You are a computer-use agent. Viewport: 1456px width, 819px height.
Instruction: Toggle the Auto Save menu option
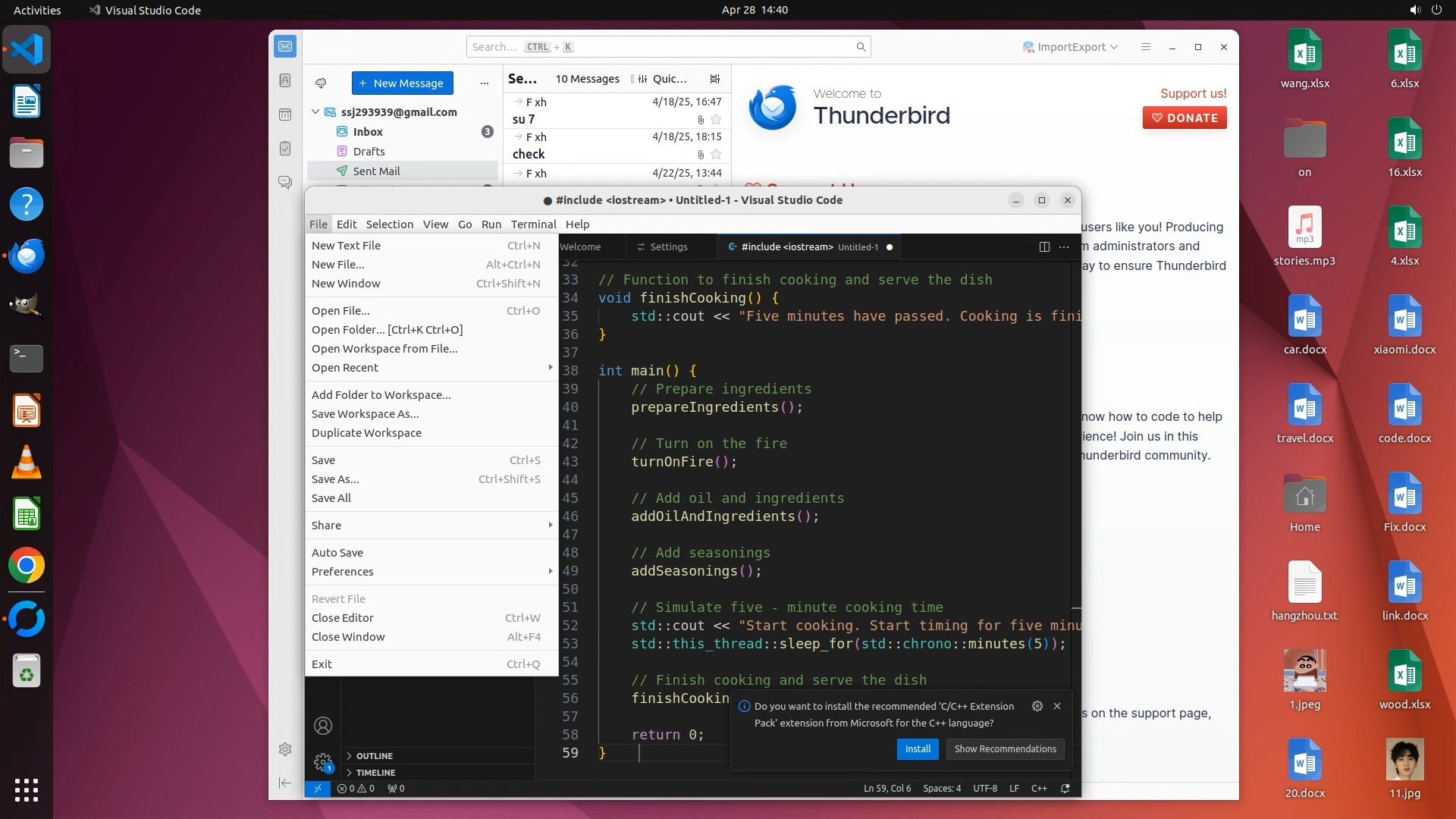pos(337,552)
